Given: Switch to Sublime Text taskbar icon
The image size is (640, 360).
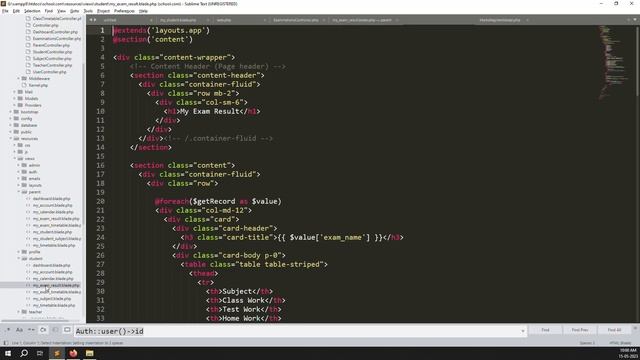Looking at the screenshot, I should click(57, 353).
